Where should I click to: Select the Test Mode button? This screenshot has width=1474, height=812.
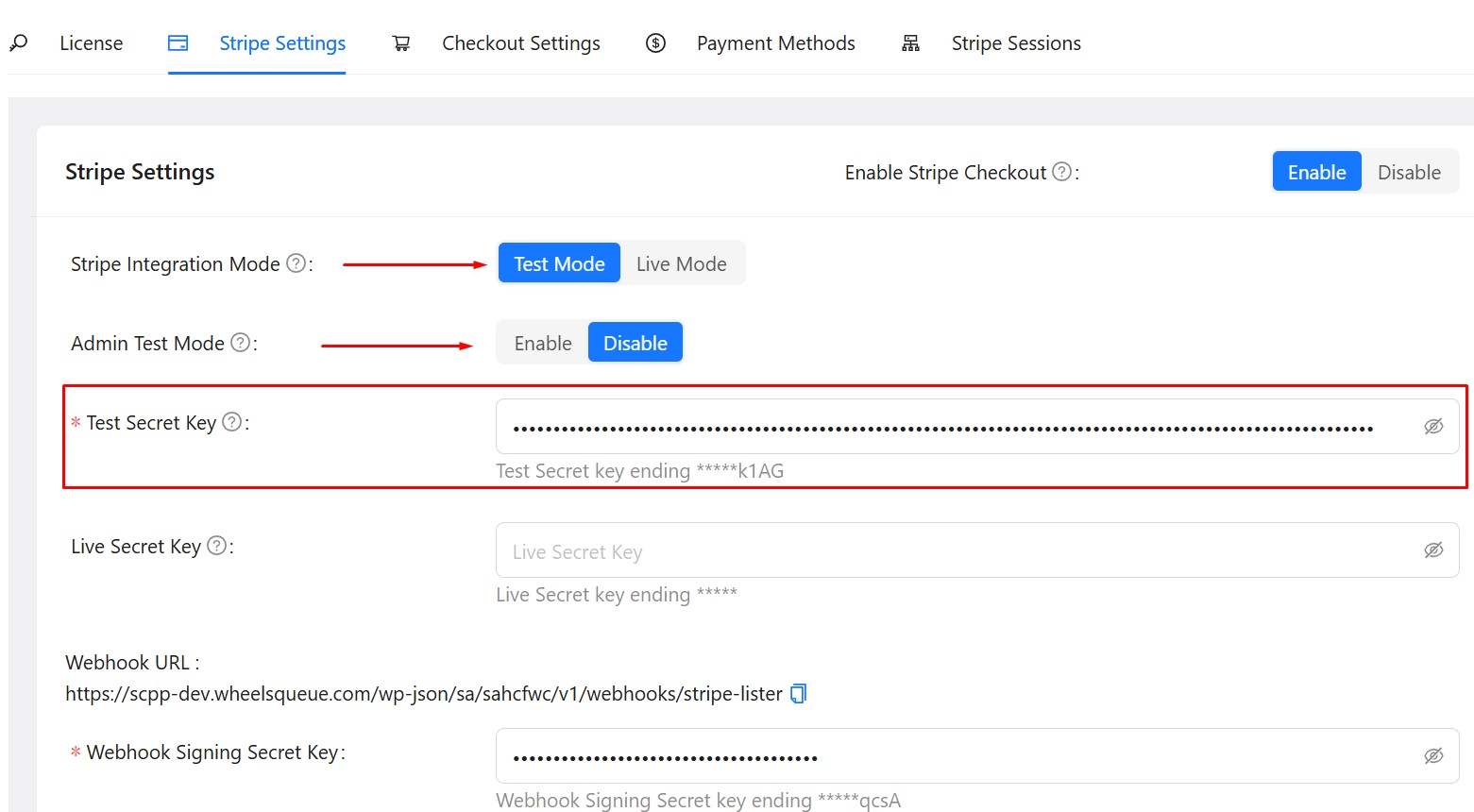[559, 264]
